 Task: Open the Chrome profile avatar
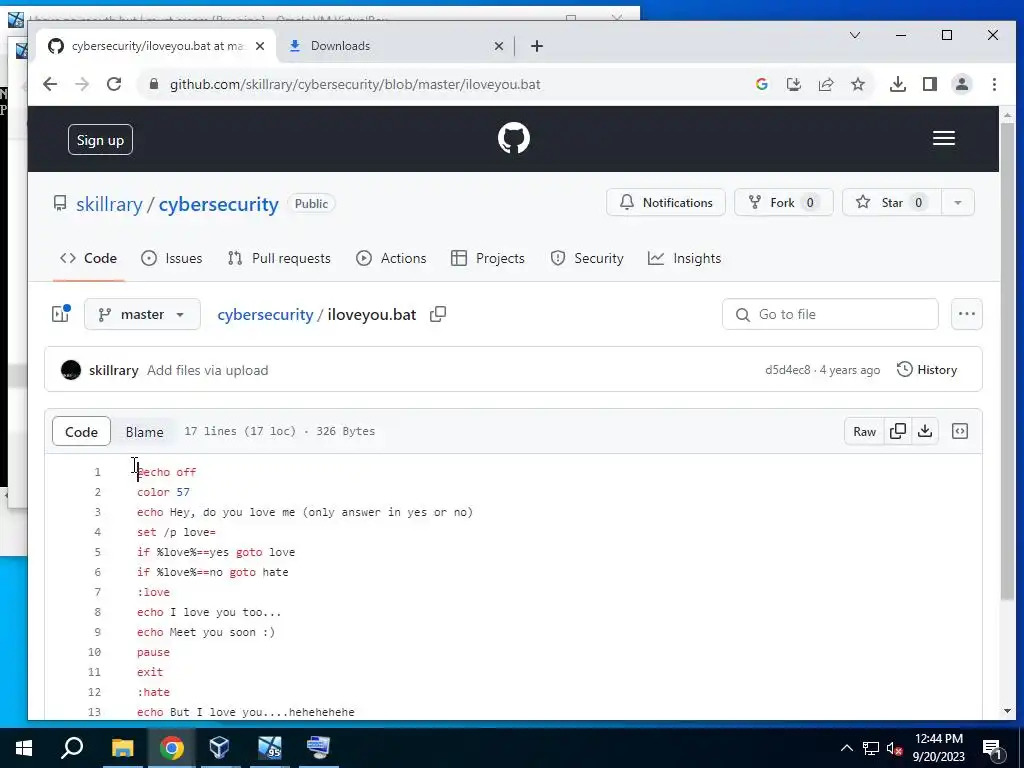click(x=961, y=84)
